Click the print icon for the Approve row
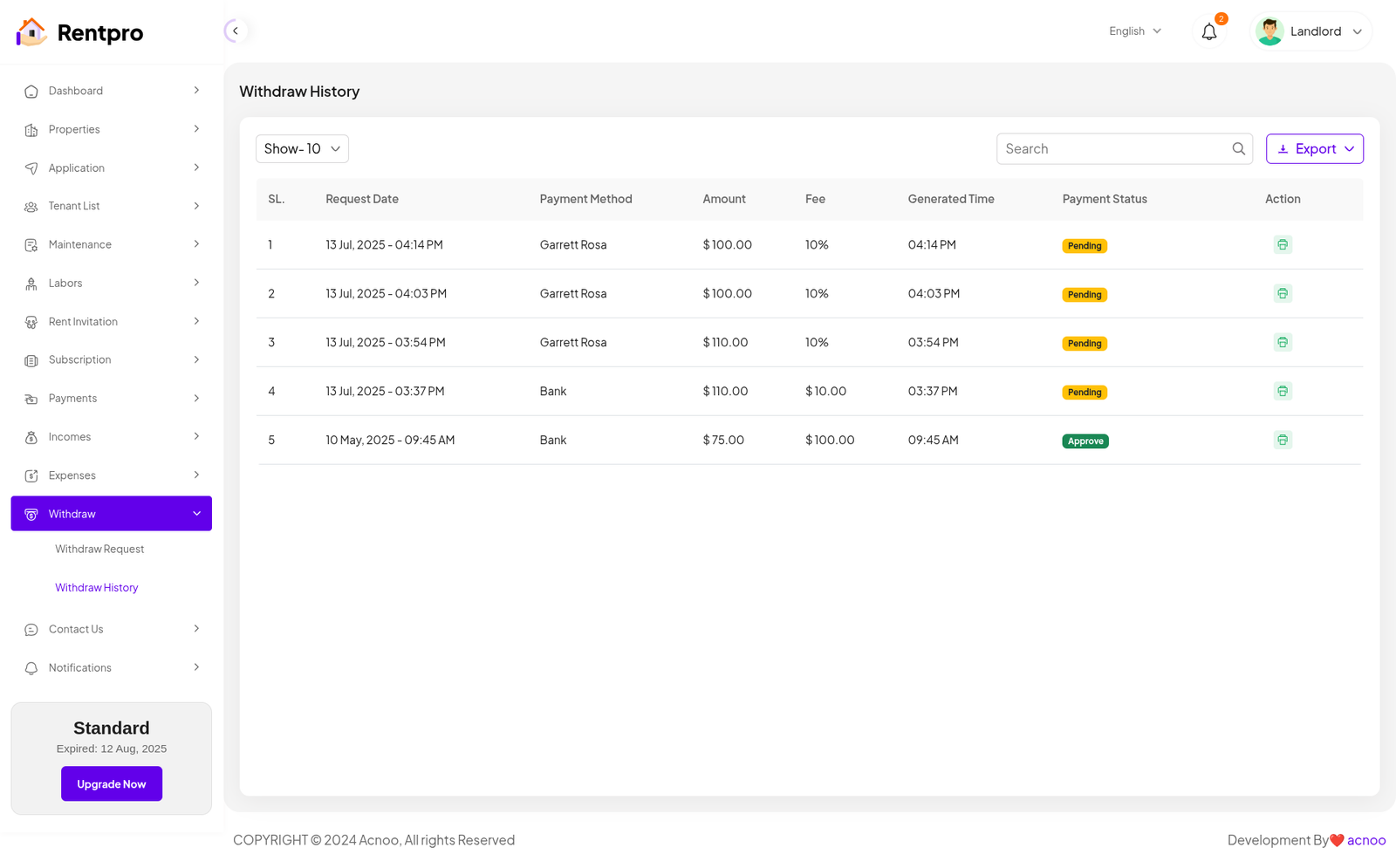 1282,441
